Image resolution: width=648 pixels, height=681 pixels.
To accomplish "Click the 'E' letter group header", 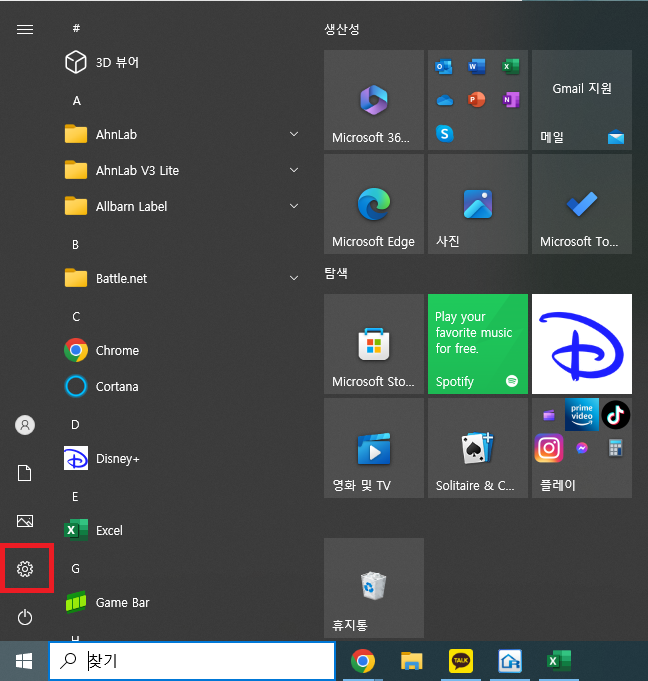I will tap(75, 497).
